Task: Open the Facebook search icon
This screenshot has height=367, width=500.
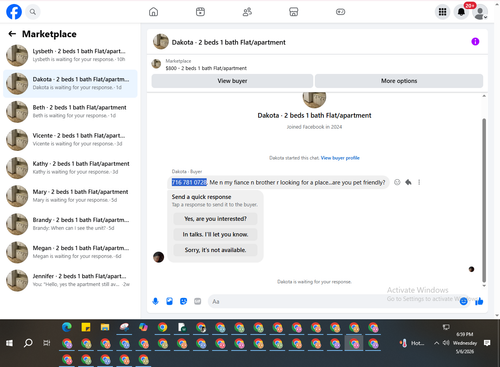Action: click(x=33, y=12)
